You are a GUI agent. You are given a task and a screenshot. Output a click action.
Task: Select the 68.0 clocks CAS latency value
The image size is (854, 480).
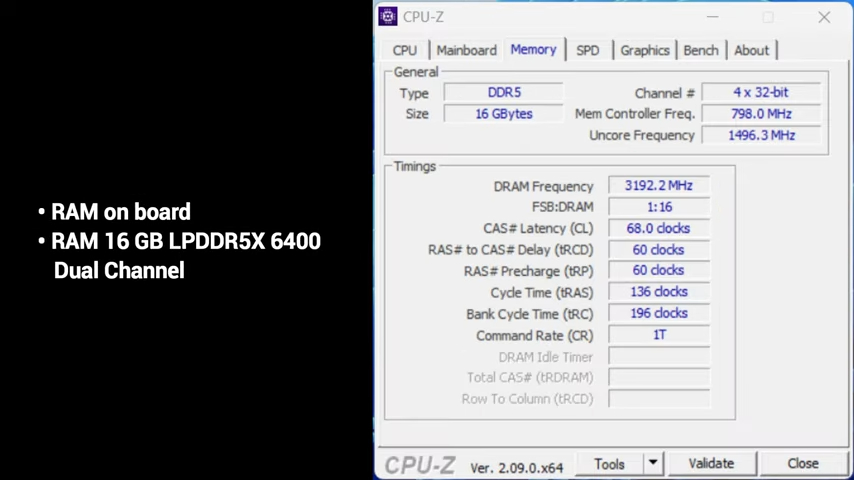point(659,228)
